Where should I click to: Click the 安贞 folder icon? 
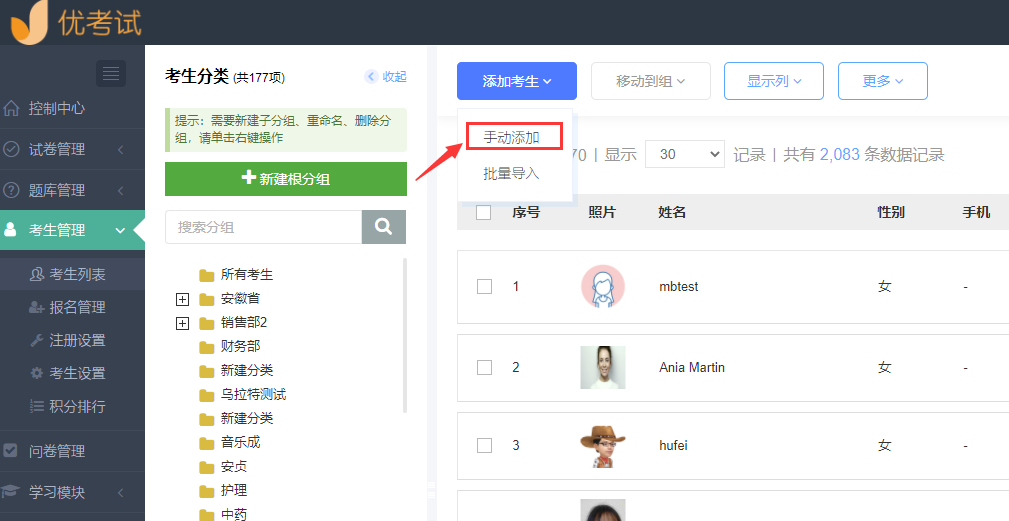207,467
